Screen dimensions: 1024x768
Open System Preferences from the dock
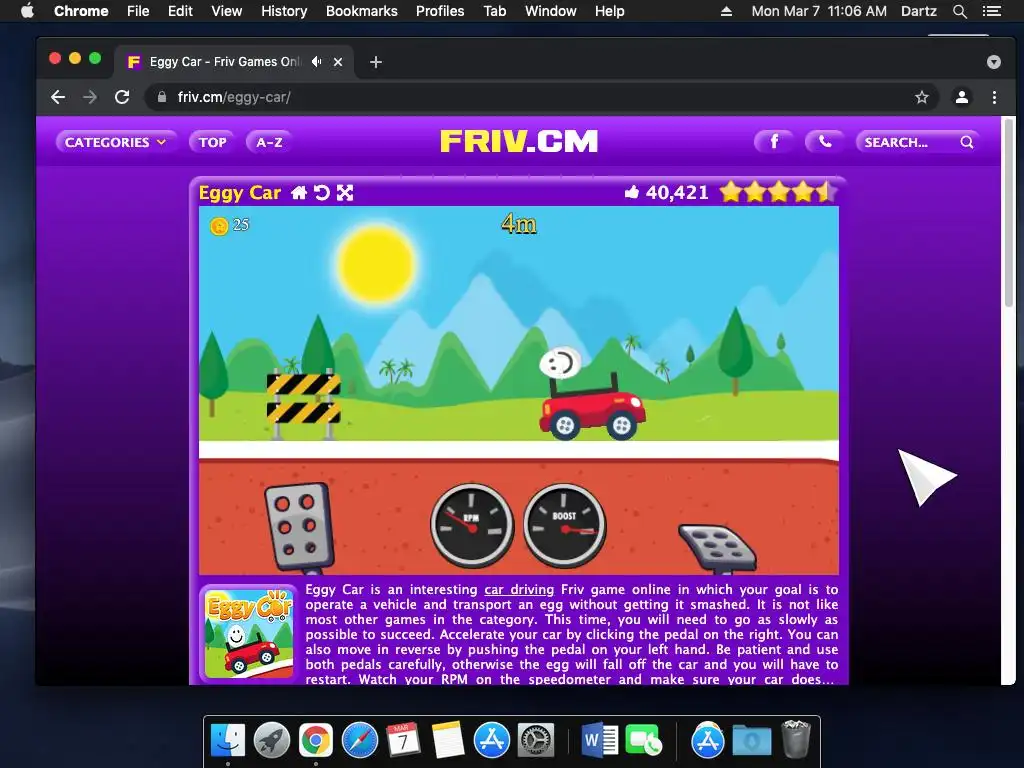tap(536, 741)
